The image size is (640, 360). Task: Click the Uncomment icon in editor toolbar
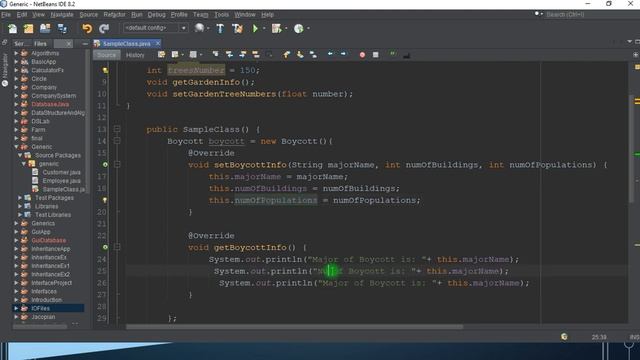click(x=406, y=55)
